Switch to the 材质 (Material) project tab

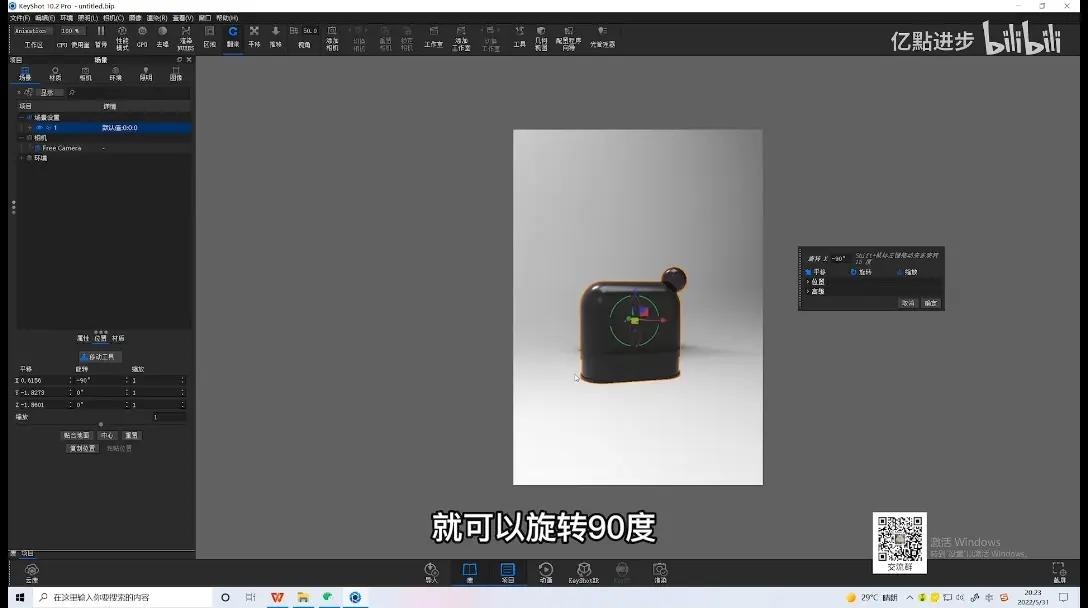[55, 74]
